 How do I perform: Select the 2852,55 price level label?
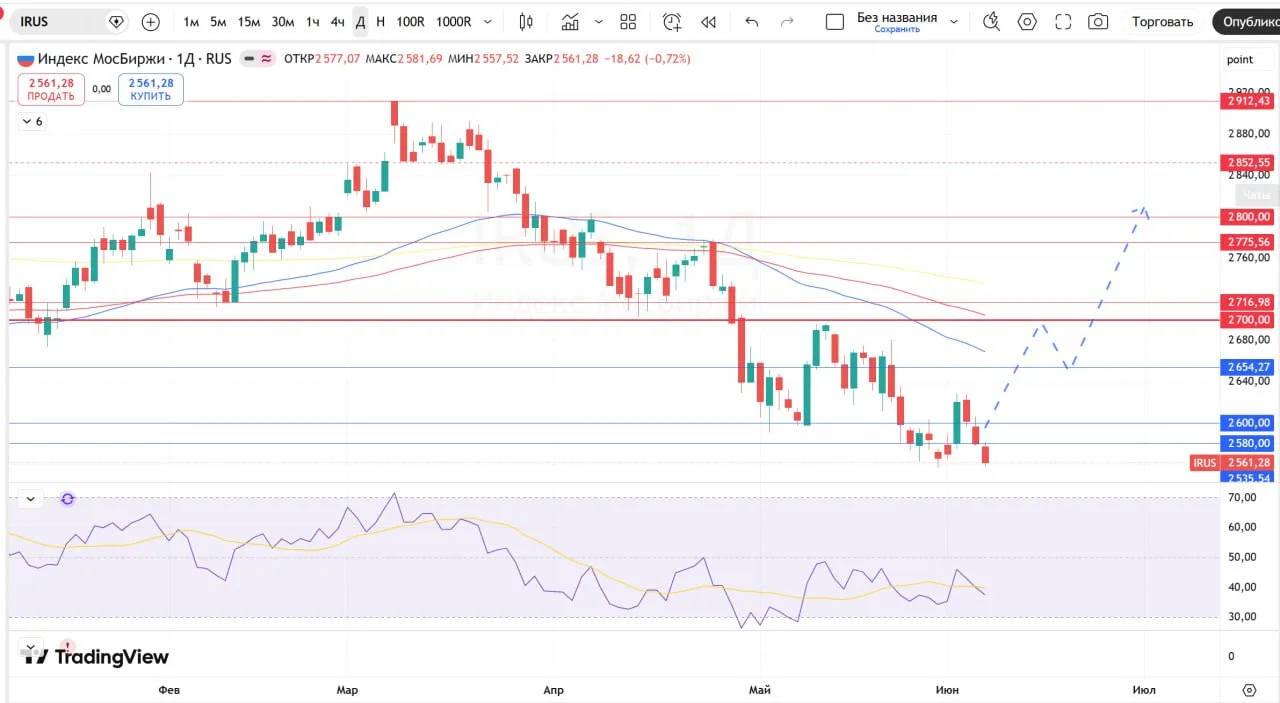[1248, 162]
